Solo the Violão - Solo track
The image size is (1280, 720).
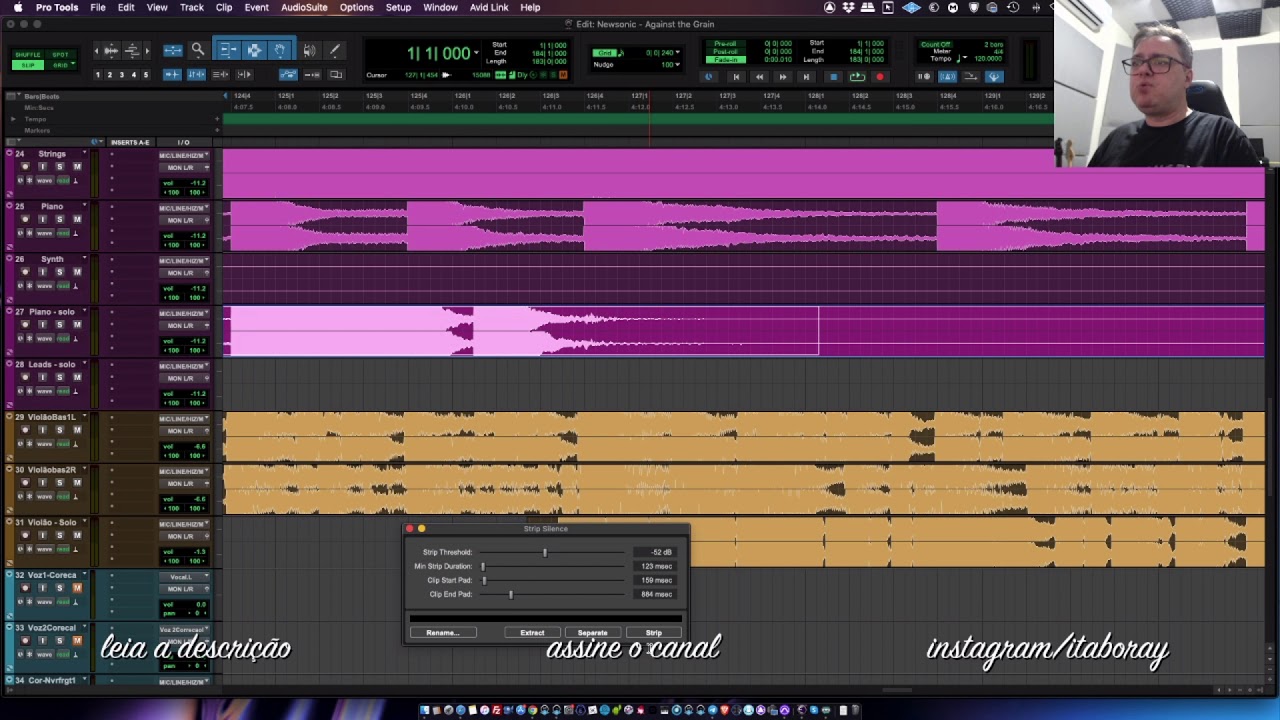point(59,535)
